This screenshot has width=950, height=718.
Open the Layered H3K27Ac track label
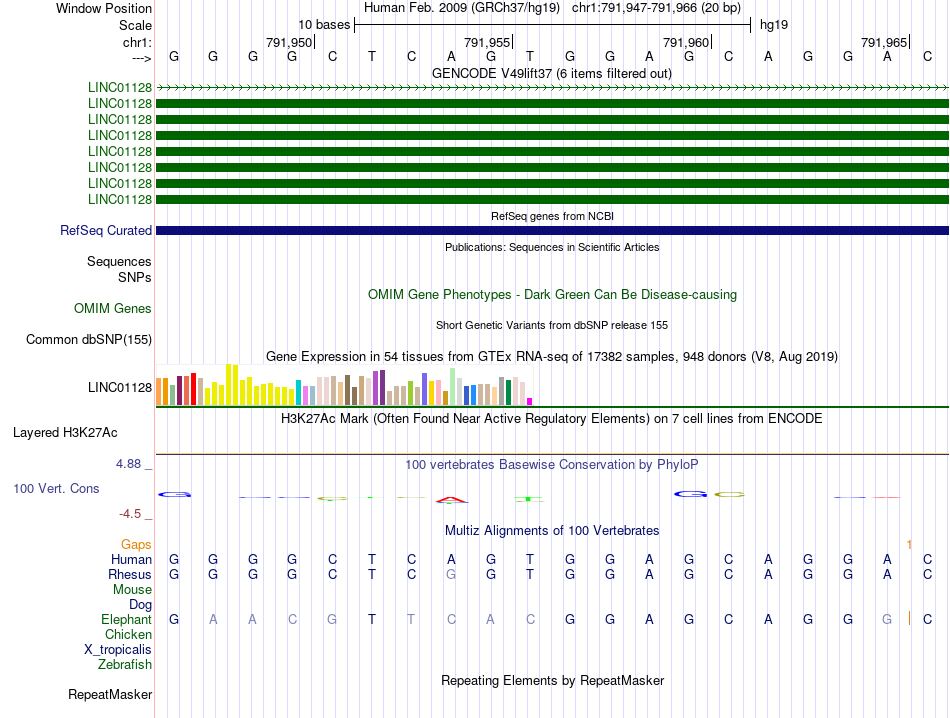(65, 433)
